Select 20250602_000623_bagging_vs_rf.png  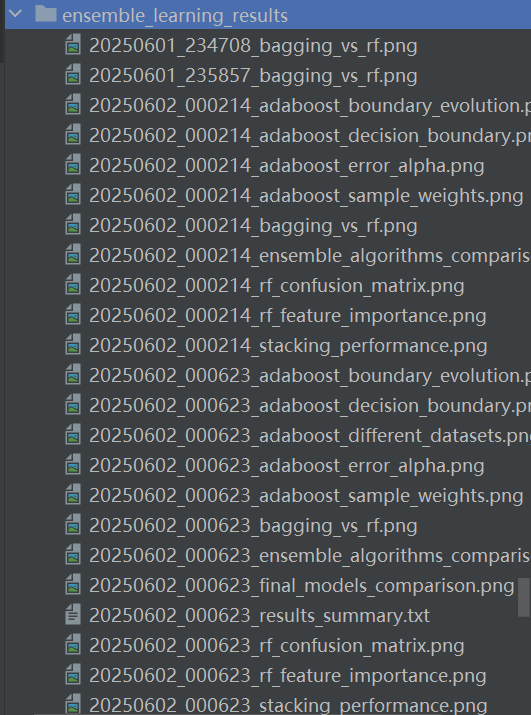[253, 526]
